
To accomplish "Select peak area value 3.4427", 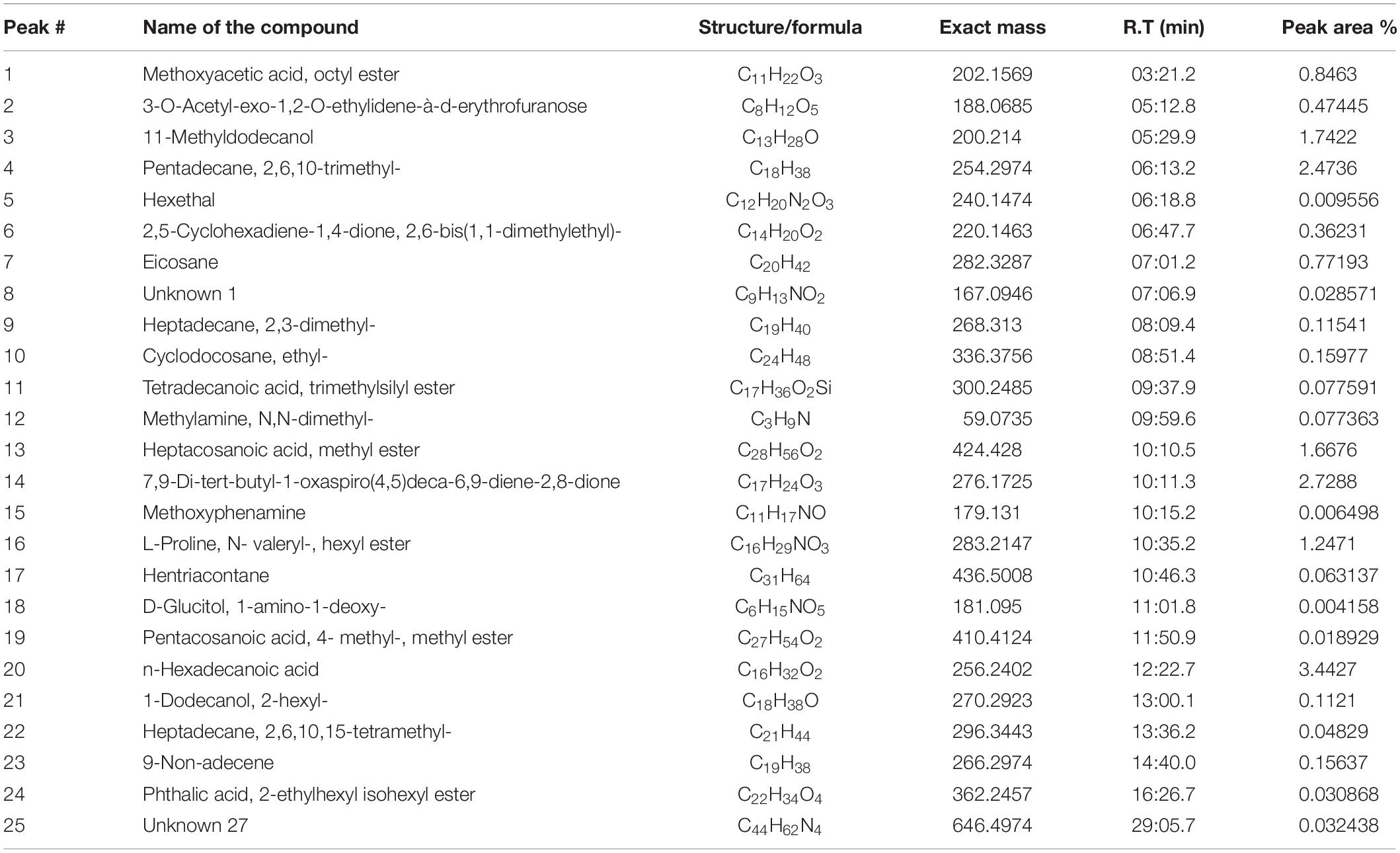I will (x=1327, y=669).
